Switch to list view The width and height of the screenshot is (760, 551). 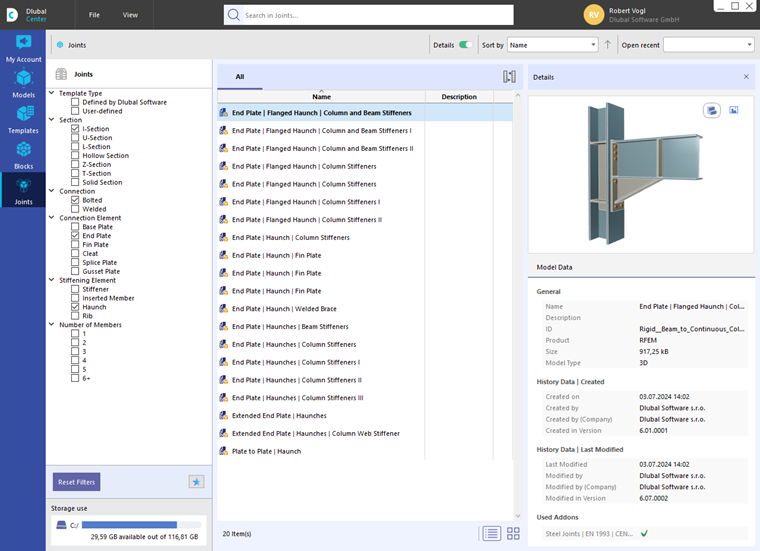(x=491, y=534)
